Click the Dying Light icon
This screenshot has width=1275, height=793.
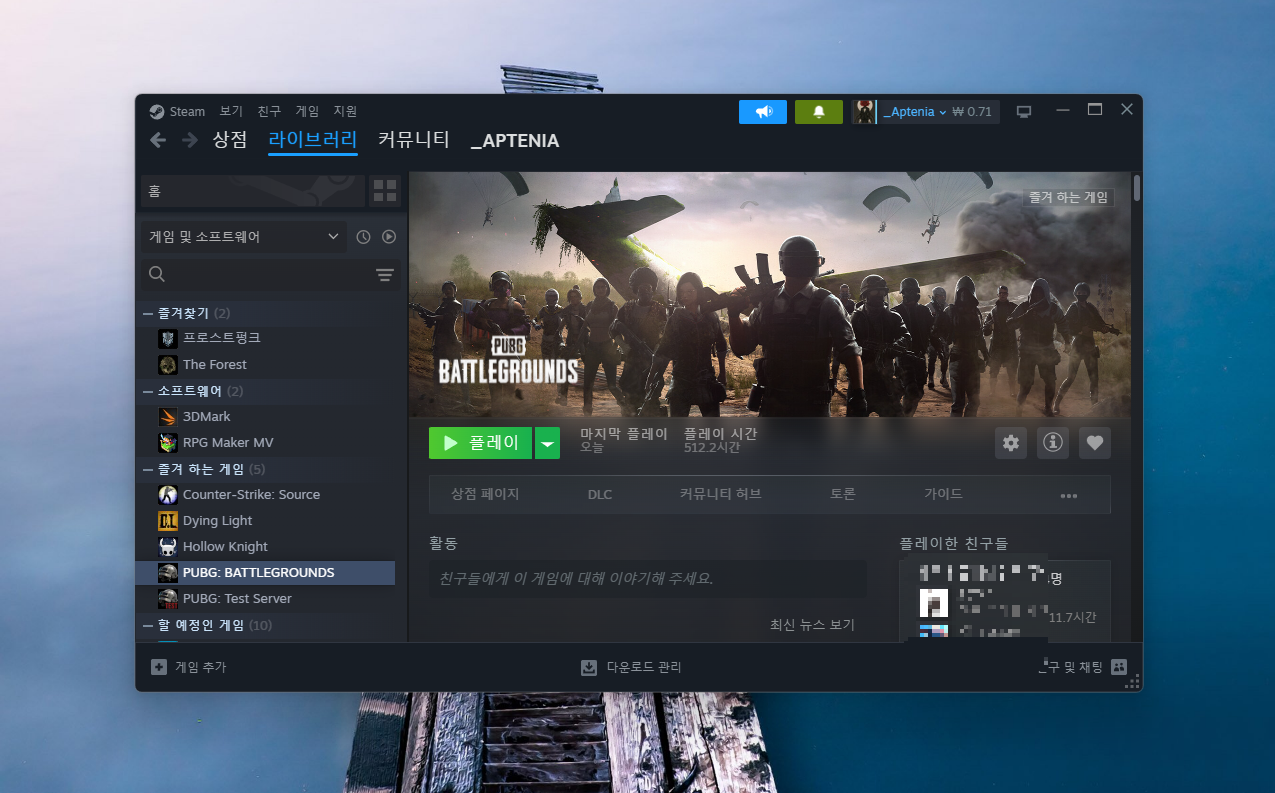tap(168, 521)
